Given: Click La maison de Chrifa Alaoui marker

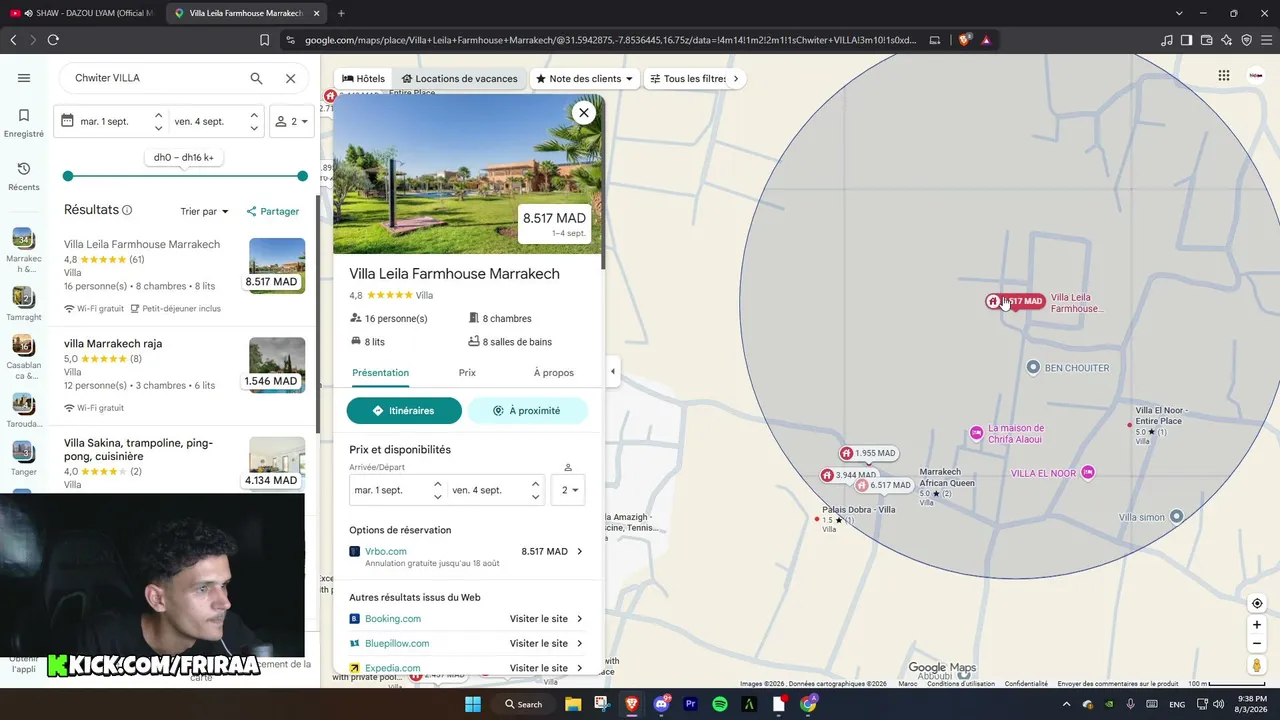Looking at the screenshot, I should click(977, 433).
